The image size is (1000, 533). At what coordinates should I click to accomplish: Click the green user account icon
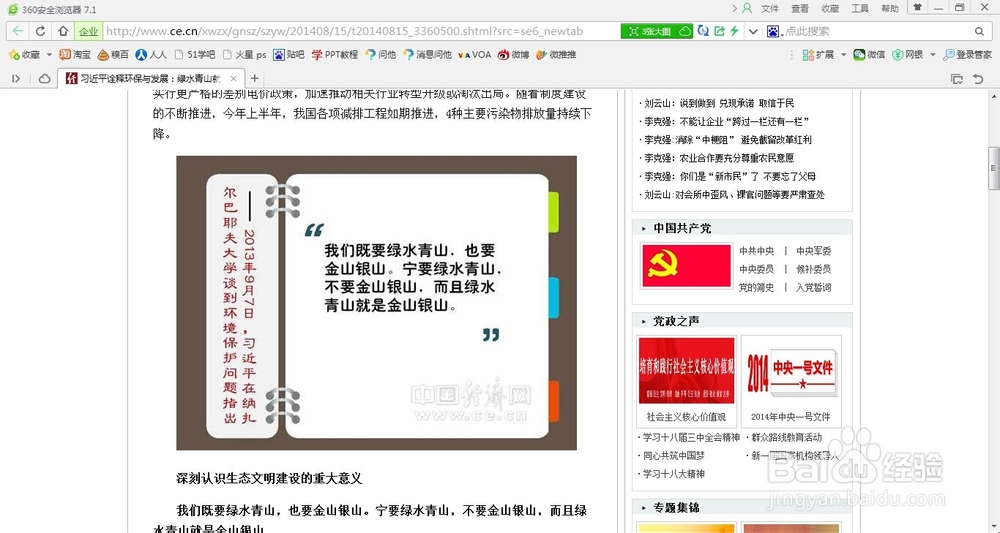tap(747, 8)
